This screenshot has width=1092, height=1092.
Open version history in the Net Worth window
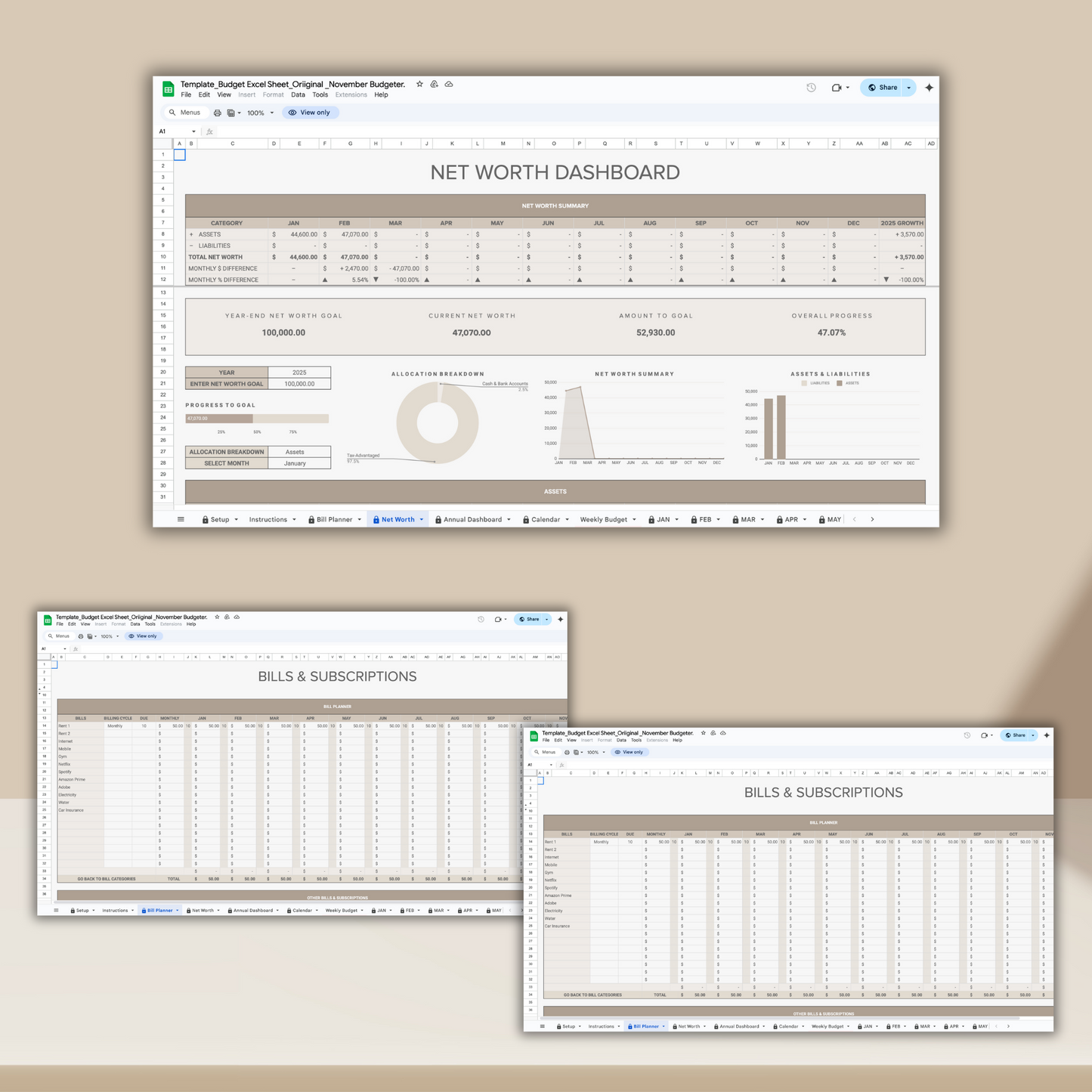click(811, 88)
